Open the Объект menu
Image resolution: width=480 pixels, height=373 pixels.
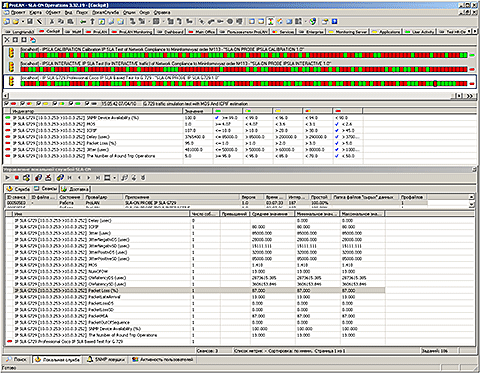(53, 12)
